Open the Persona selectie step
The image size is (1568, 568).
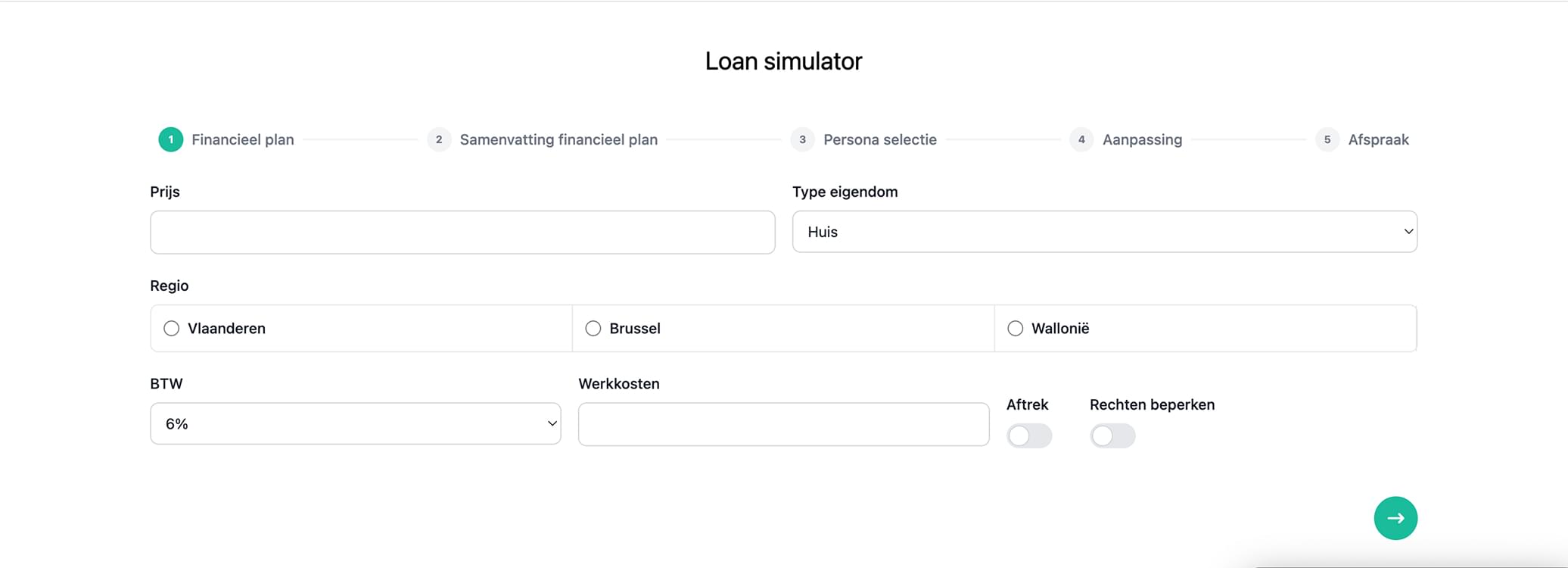tap(879, 139)
